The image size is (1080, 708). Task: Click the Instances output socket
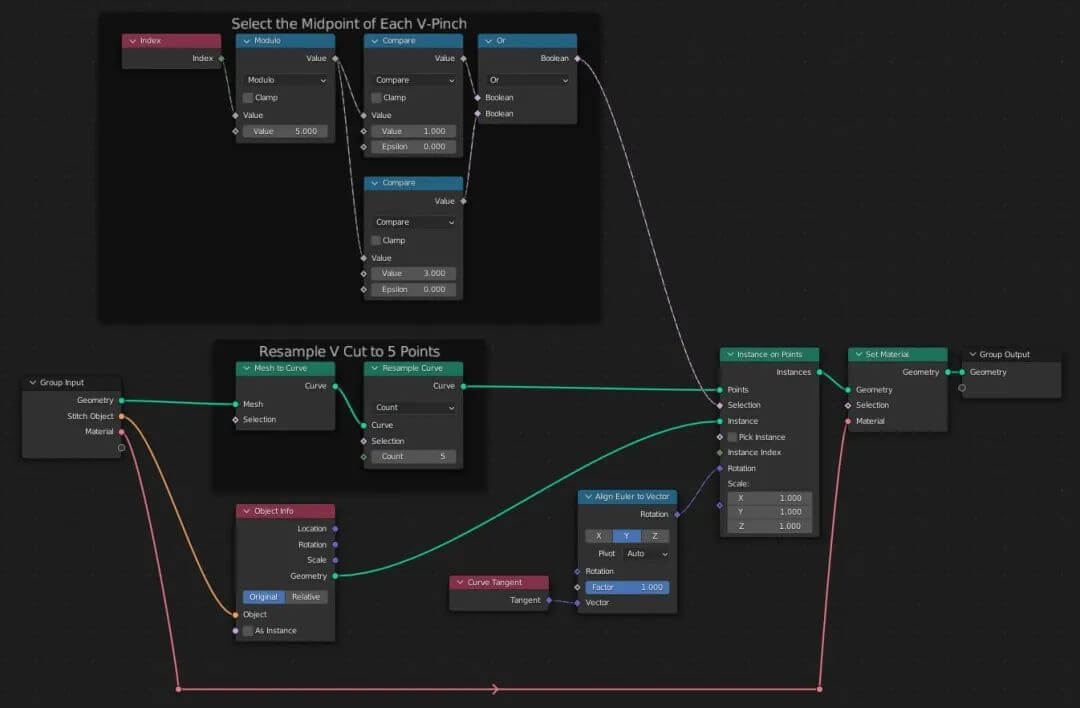pos(820,373)
